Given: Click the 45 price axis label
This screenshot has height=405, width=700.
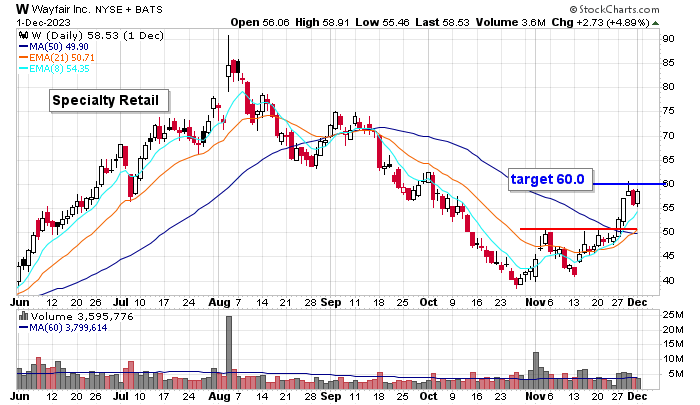Looking at the screenshot, I should [x=668, y=256].
